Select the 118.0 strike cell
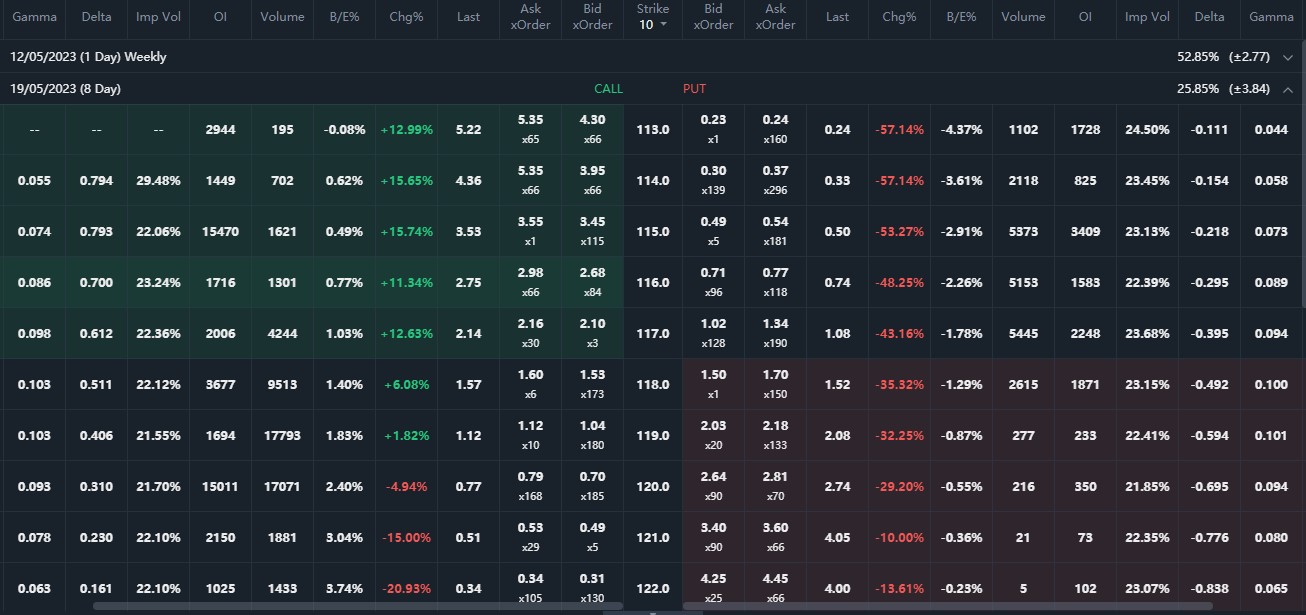Screen dimensions: 1306x615 (x=653, y=385)
